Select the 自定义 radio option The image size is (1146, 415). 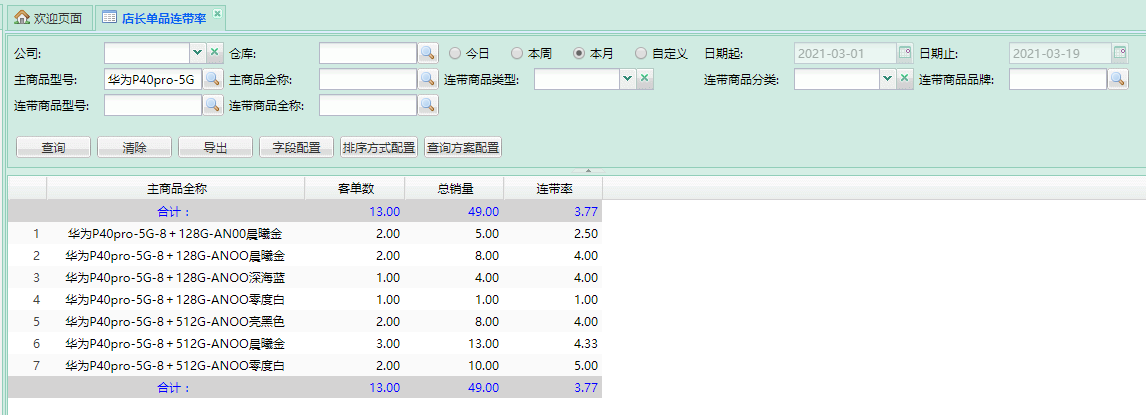tap(641, 53)
